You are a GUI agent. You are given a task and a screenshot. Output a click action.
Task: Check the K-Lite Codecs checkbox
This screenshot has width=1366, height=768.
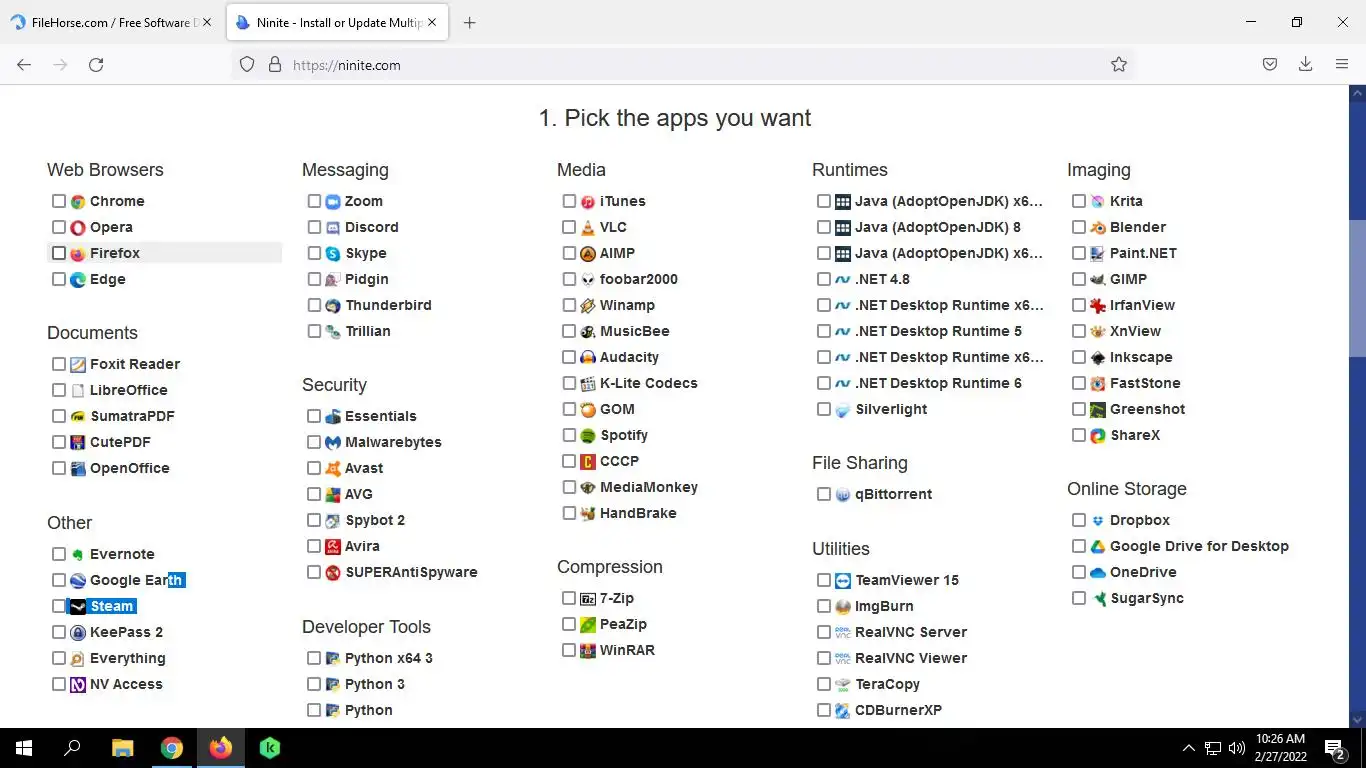569,383
